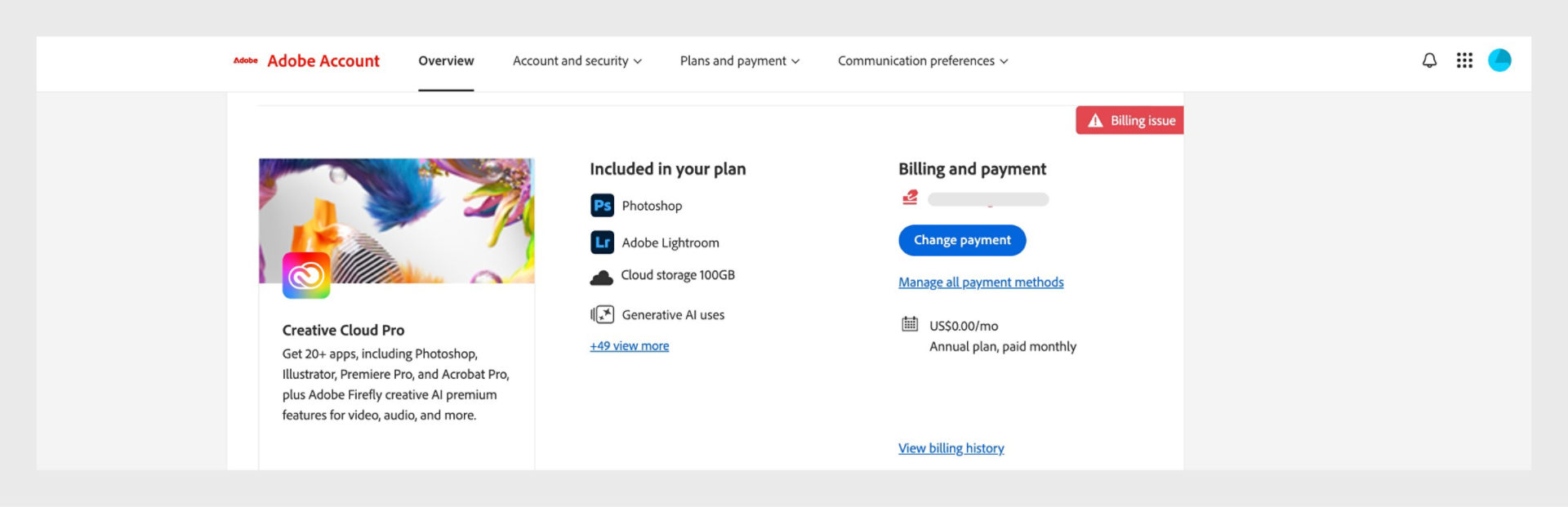Click the Creative Cloud Pro heading
The image size is (1568, 507).
pos(343,330)
